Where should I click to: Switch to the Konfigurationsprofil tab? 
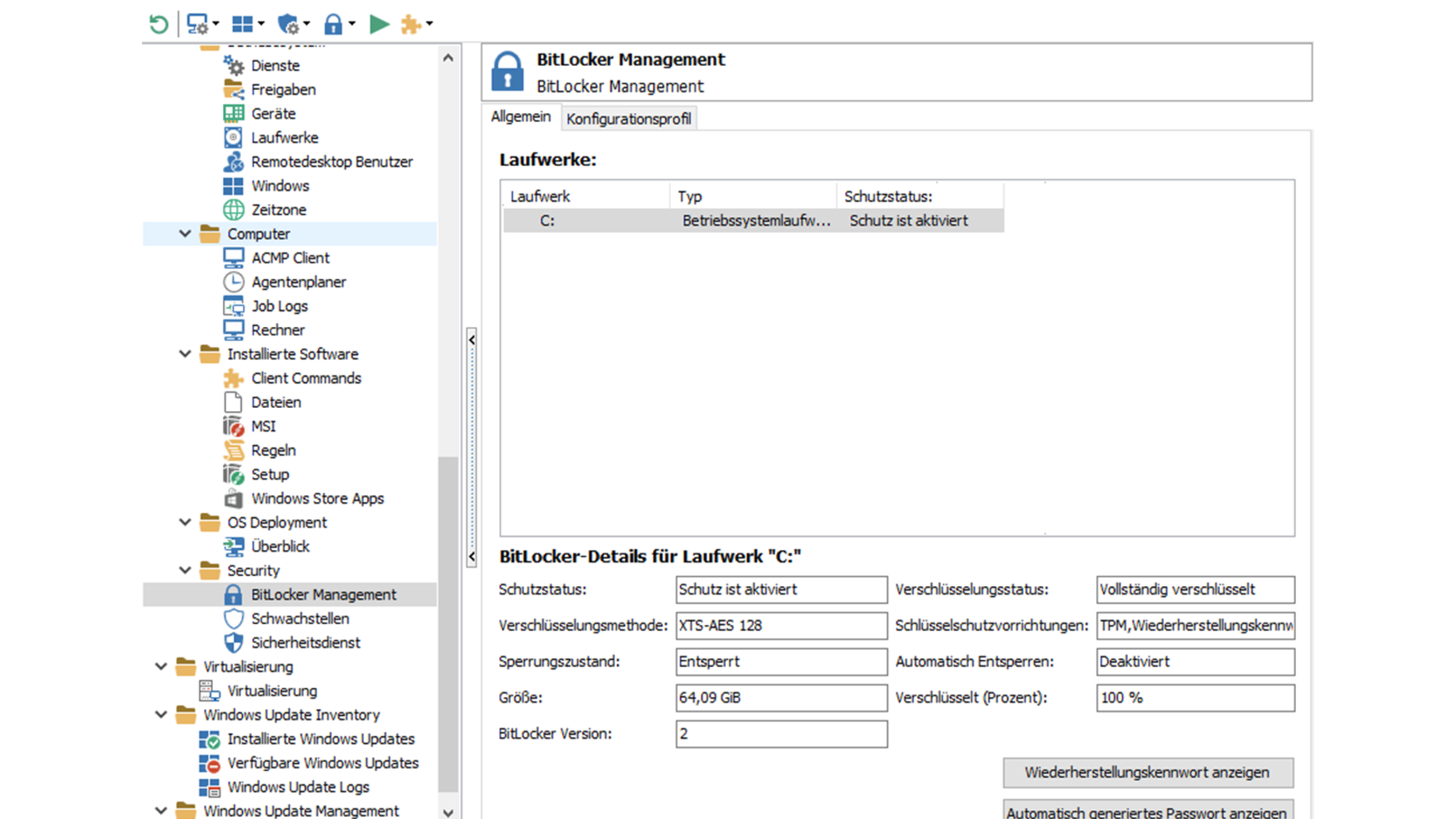(x=629, y=119)
